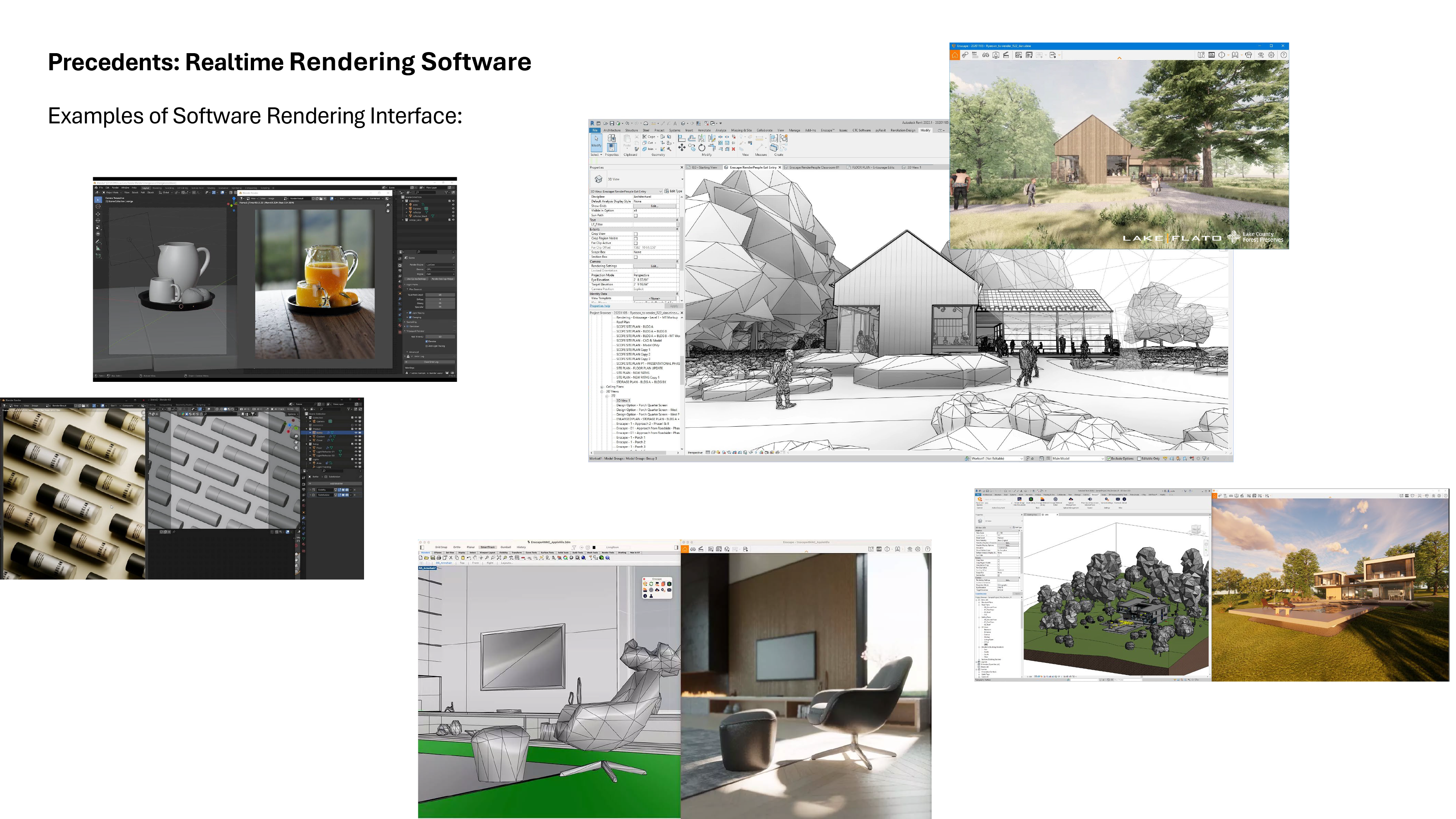Image resolution: width=1456 pixels, height=819 pixels.
Task: Collapse the 3D Views tree node
Action: pos(601,391)
